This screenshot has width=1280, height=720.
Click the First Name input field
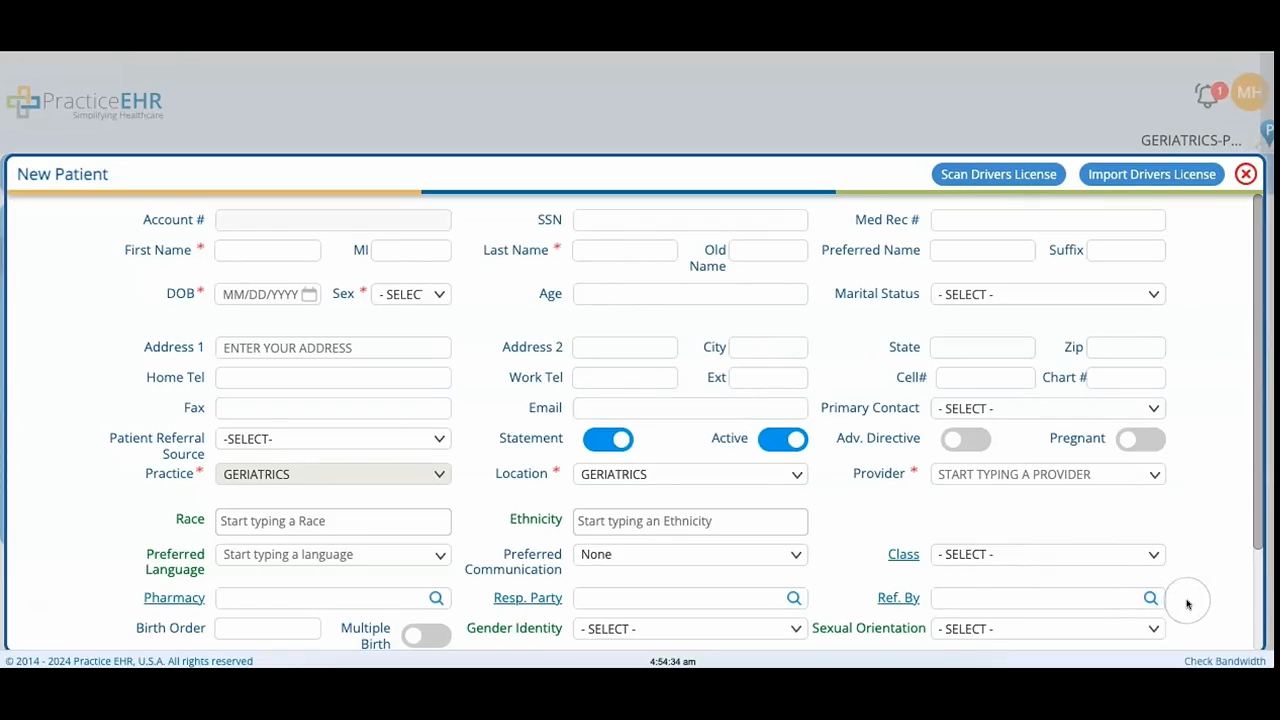[268, 250]
